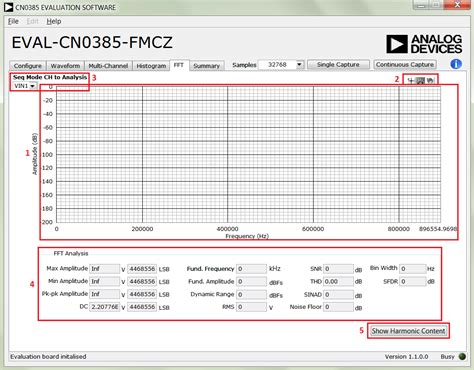Click the Seq Mode CH to Analysis label

[x=50, y=77]
